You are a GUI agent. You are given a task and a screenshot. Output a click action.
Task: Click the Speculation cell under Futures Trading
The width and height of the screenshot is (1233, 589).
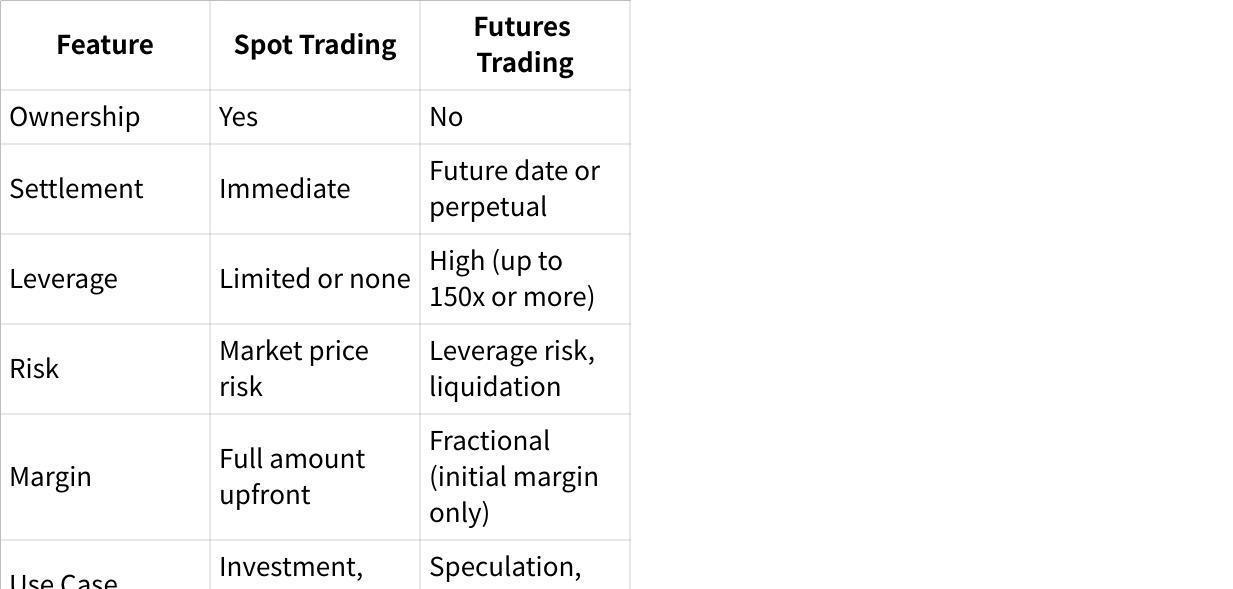(x=505, y=567)
